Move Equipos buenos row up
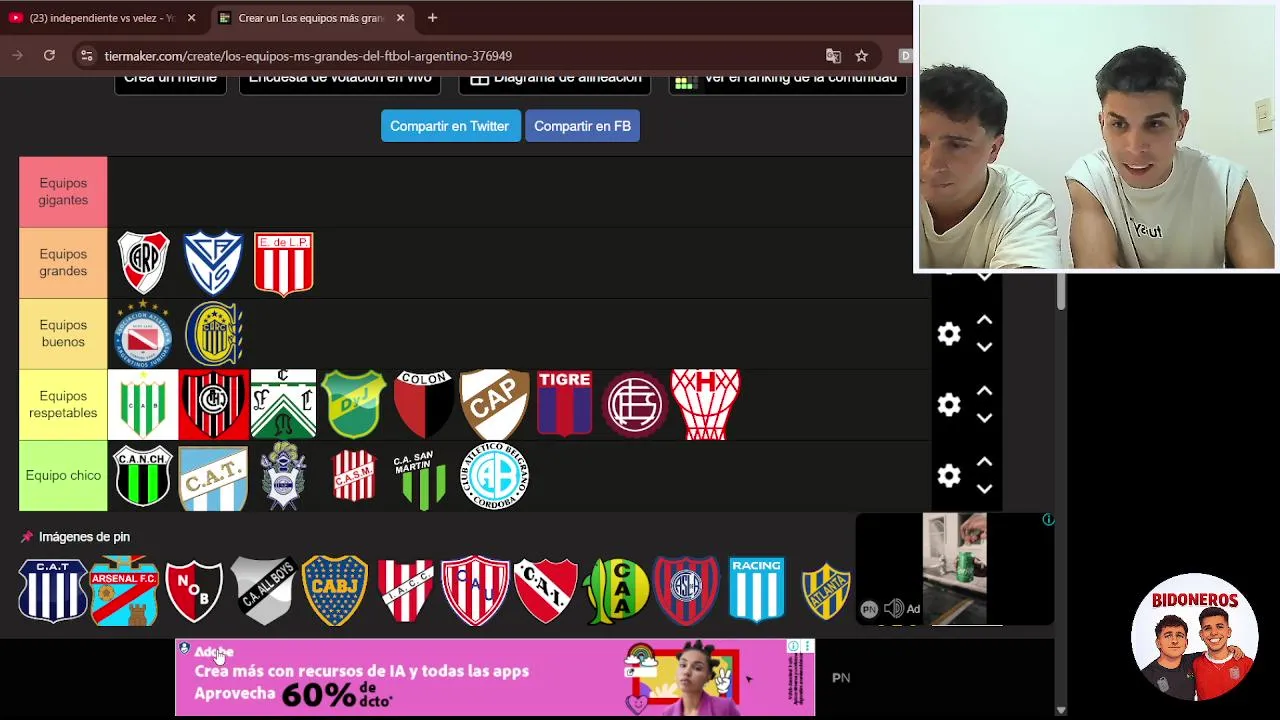This screenshot has height=720, width=1280. click(984, 320)
